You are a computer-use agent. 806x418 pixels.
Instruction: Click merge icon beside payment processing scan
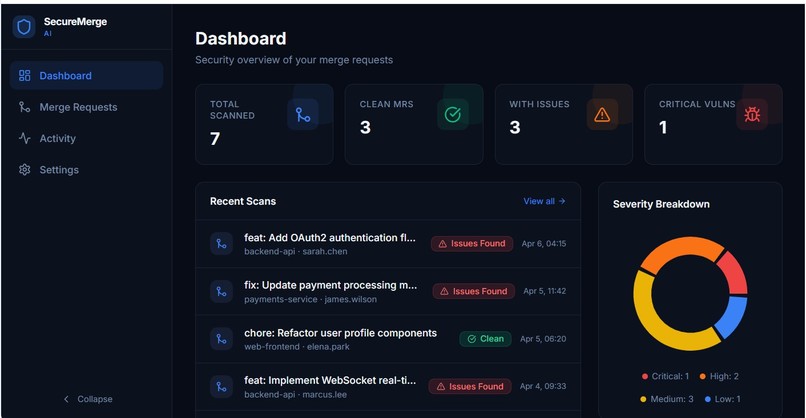[222, 292]
